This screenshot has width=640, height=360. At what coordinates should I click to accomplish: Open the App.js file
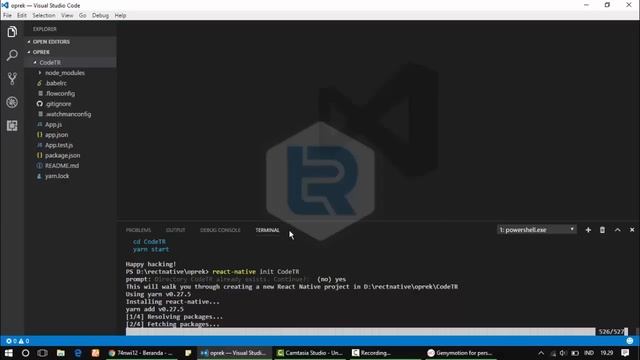click(x=70, y=124)
